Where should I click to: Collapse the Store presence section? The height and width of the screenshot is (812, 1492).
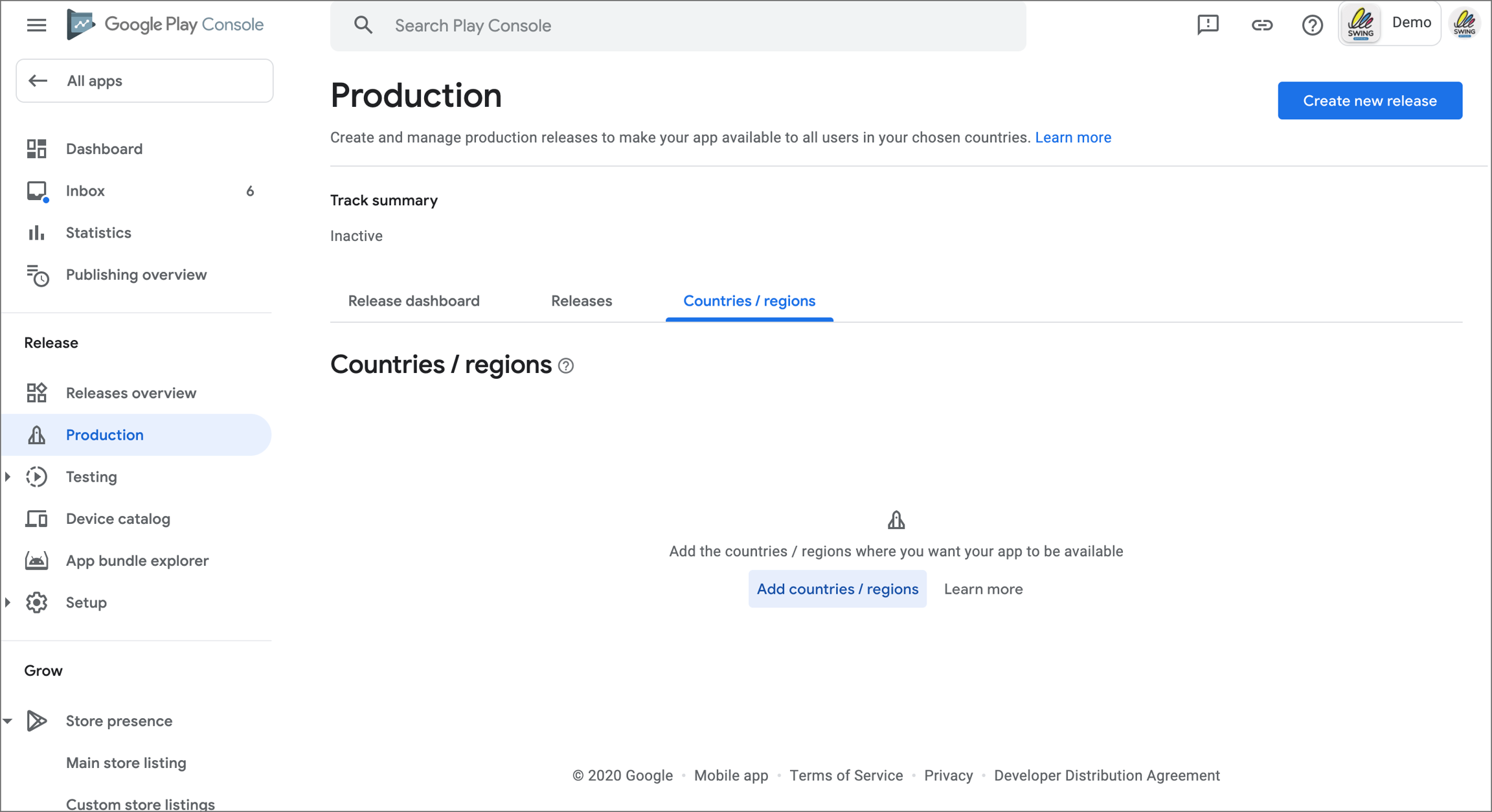click(8, 721)
